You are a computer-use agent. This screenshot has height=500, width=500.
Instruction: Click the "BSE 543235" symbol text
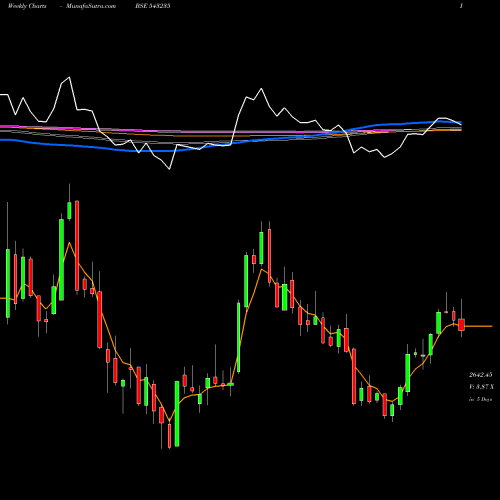[153, 6]
